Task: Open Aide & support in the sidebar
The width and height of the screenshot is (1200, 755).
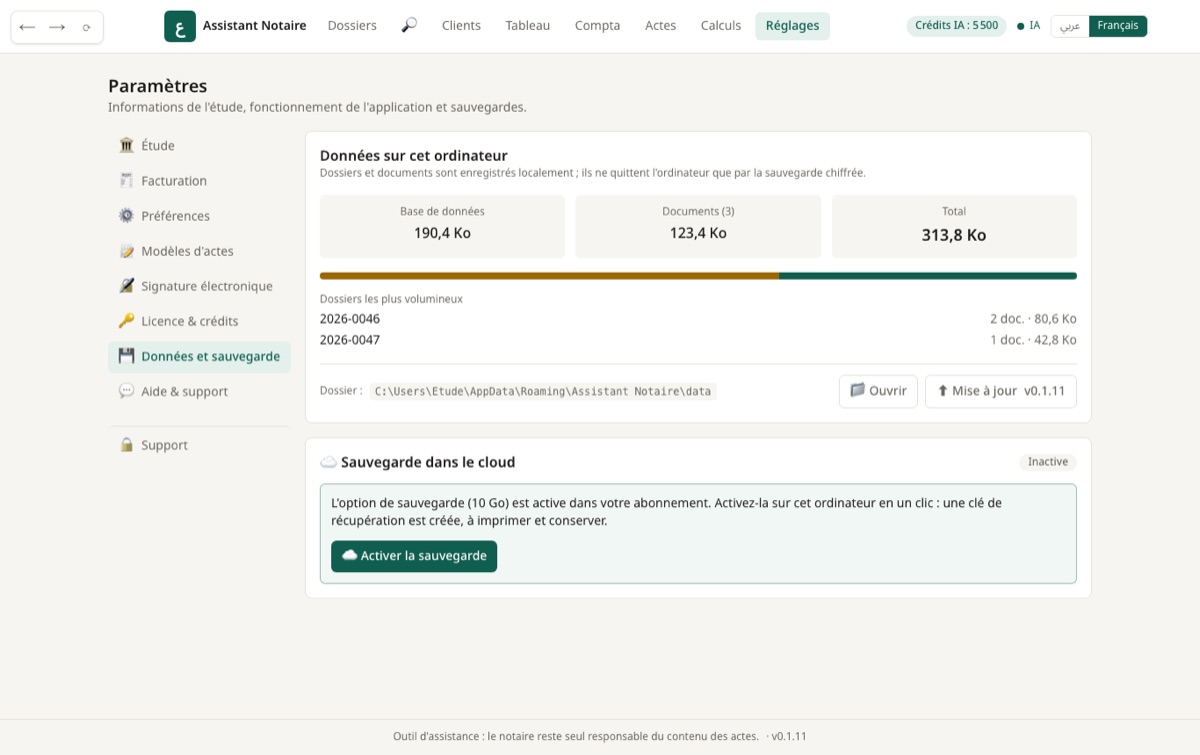Action: click(199, 391)
